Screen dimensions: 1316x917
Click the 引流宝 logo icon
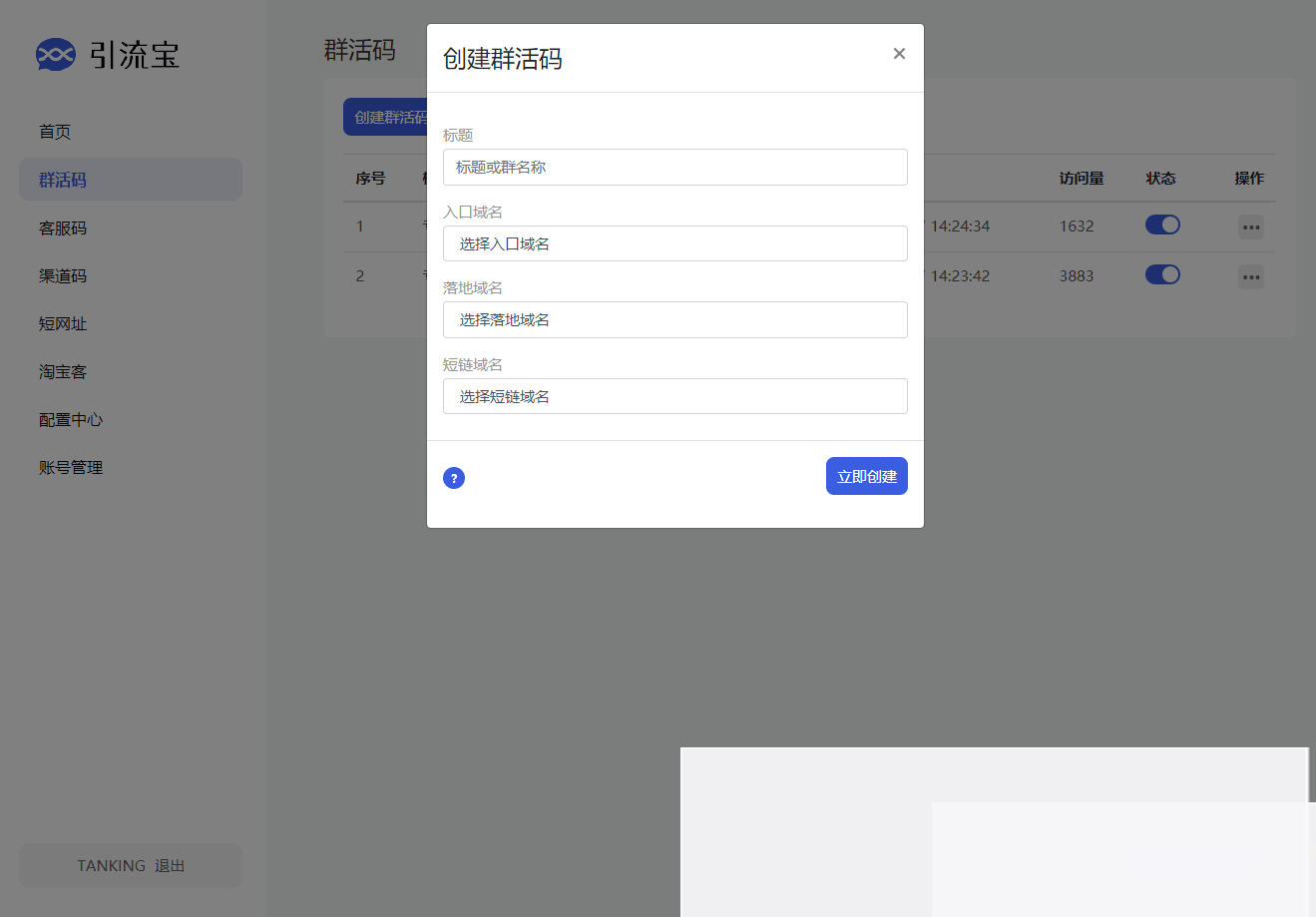(x=56, y=54)
